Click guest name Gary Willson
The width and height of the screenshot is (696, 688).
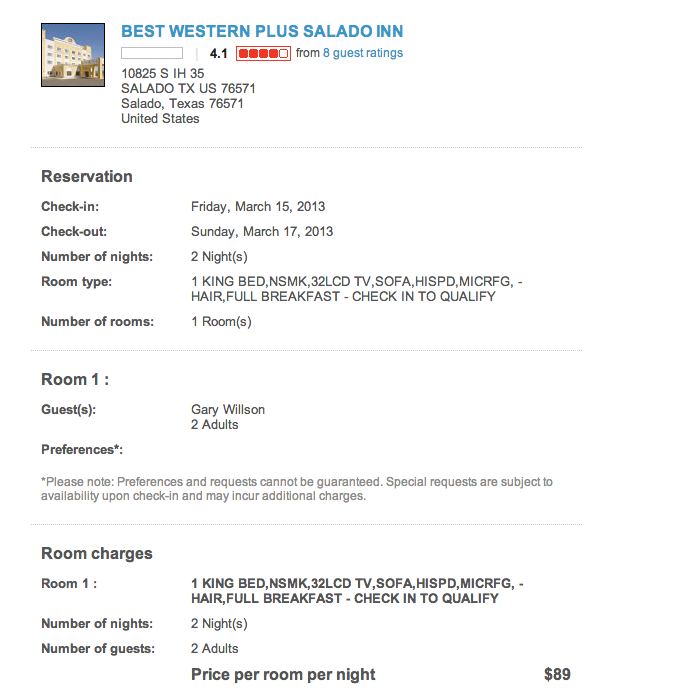click(x=228, y=409)
